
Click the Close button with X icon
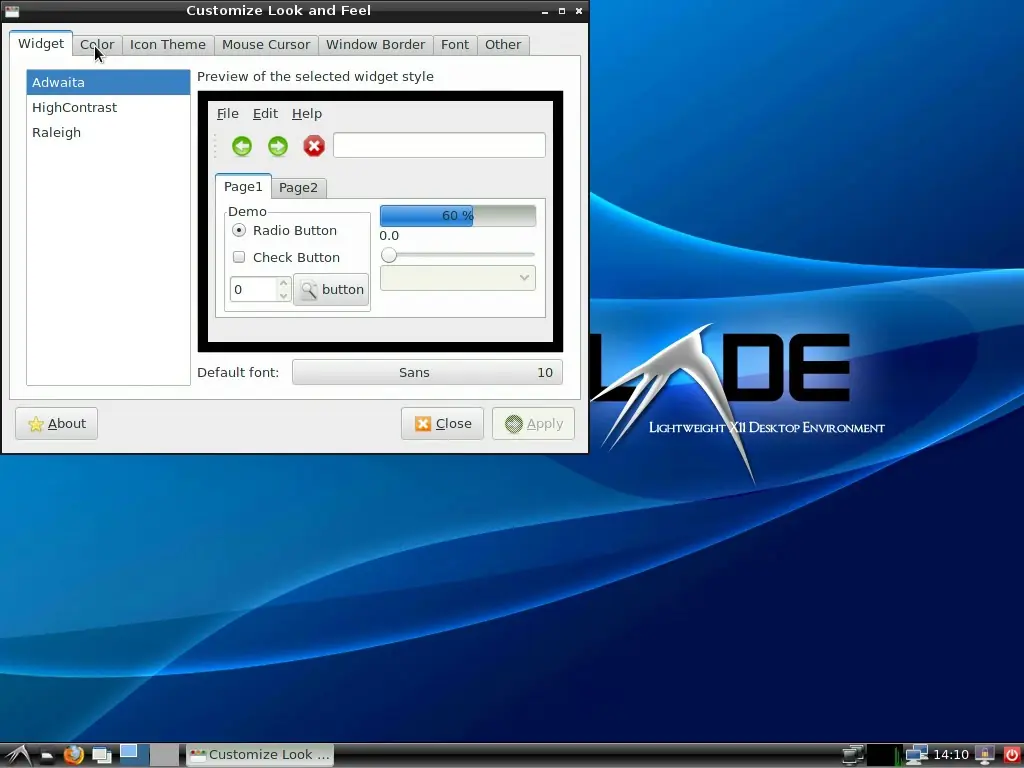click(x=442, y=423)
